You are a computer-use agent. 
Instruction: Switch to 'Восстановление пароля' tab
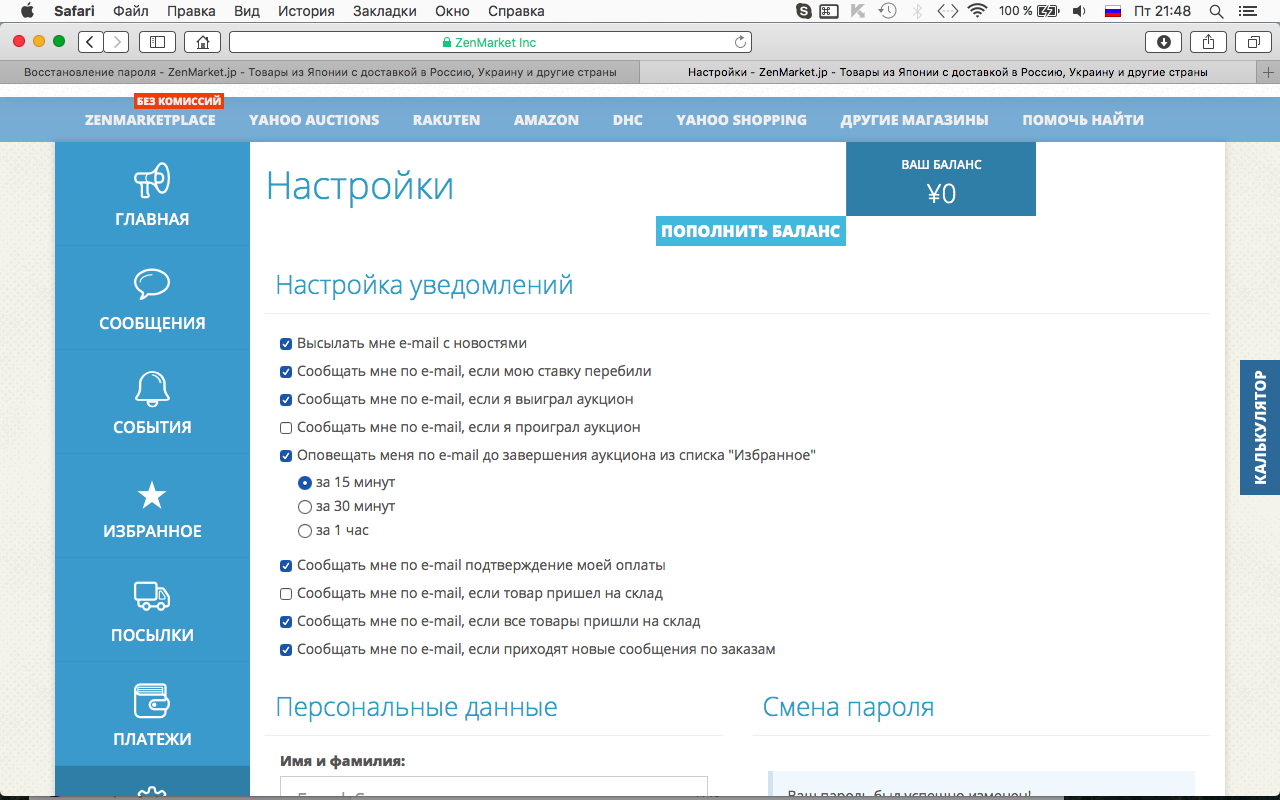point(320,72)
